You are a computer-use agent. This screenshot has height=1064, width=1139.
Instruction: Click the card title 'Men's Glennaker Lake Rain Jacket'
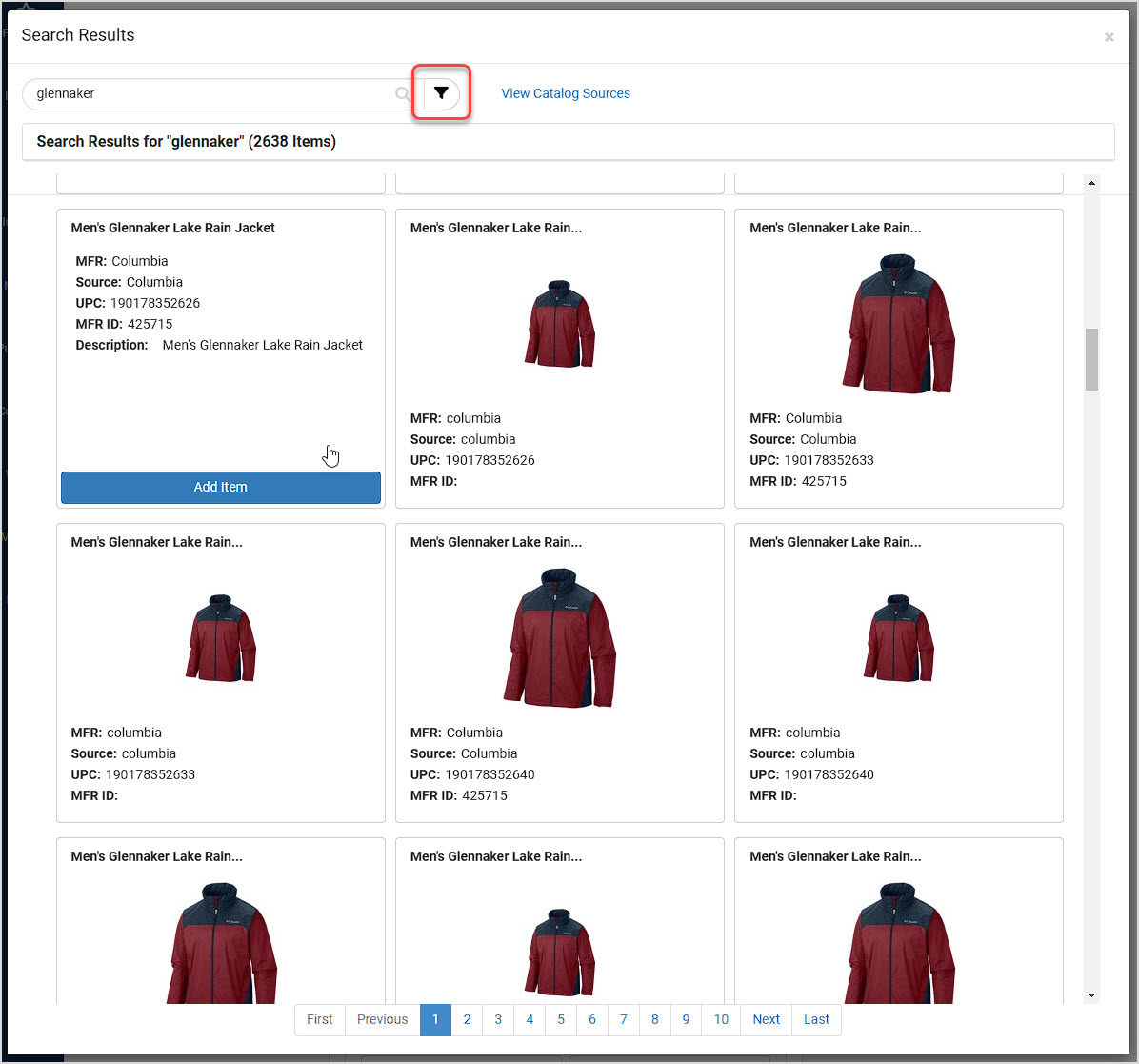point(173,228)
